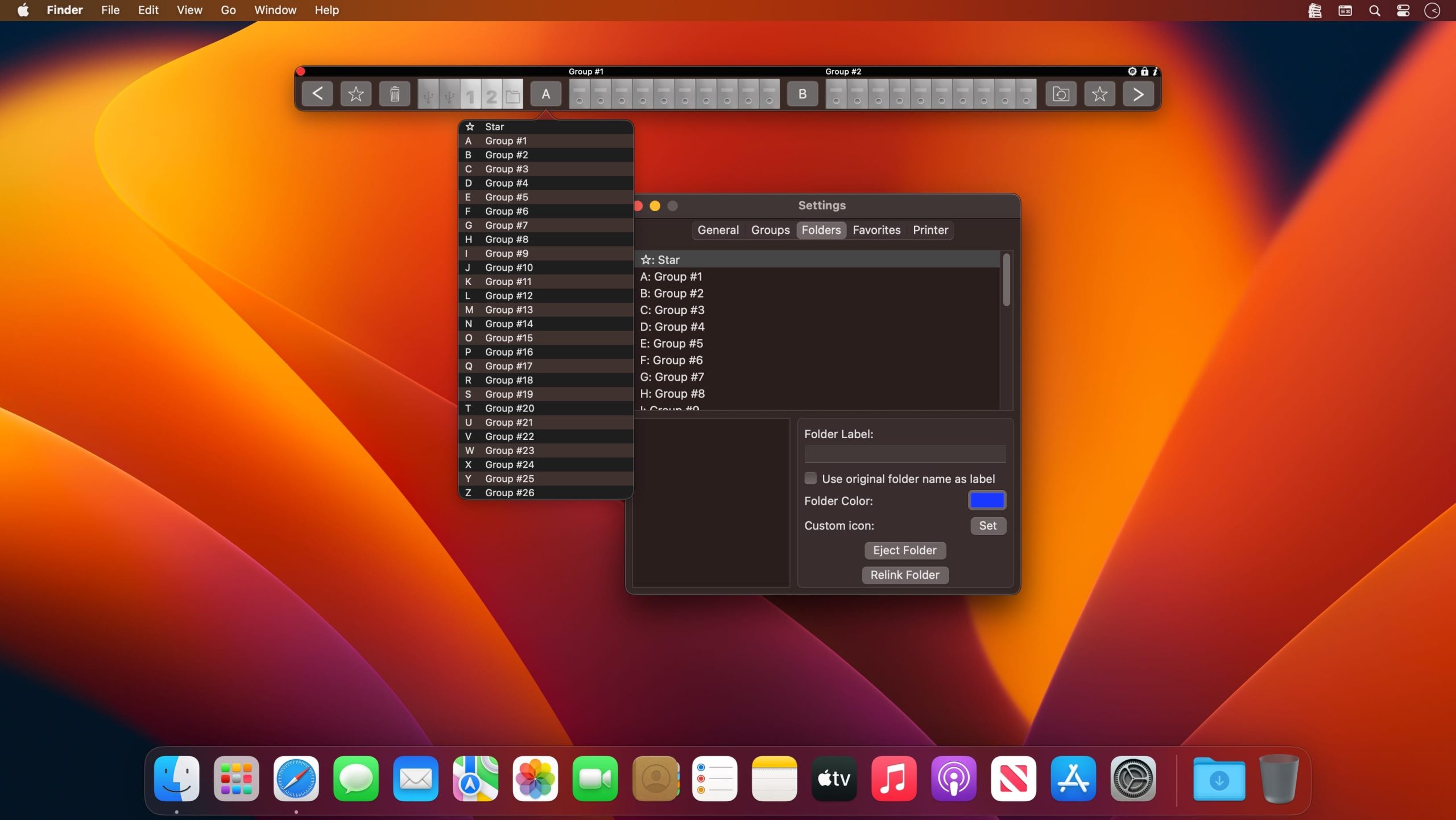Open settings via the gear icon on the folder bar
The width and height of the screenshot is (1456, 820).
1132,71
